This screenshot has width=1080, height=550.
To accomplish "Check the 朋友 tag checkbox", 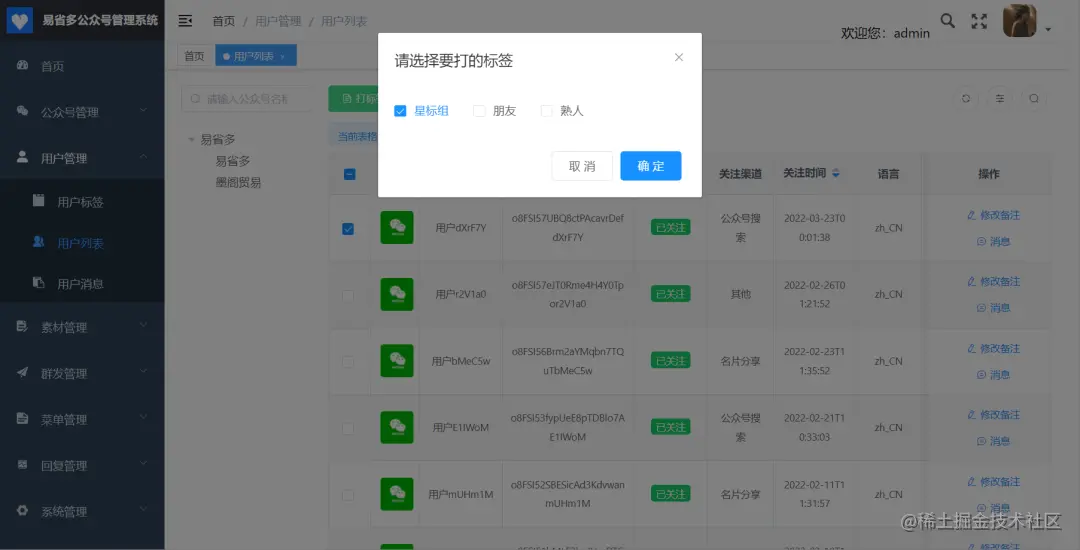I will pos(479,111).
